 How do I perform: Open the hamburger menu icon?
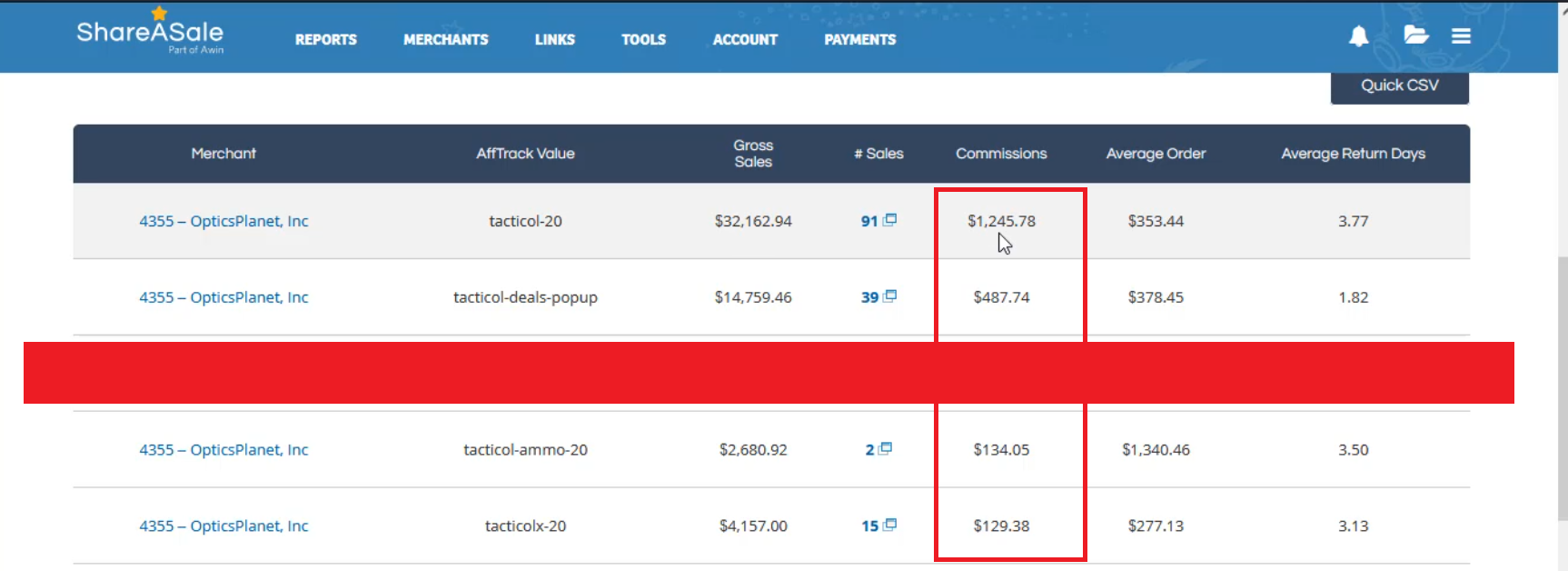tap(1461, 36)
